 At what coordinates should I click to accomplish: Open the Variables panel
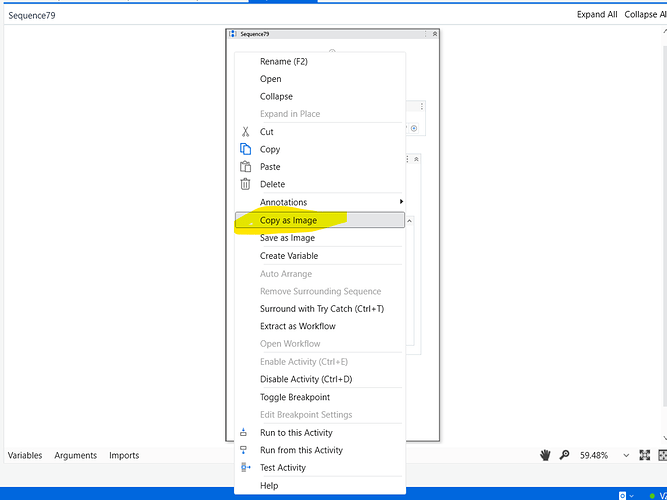coord(25,455)
